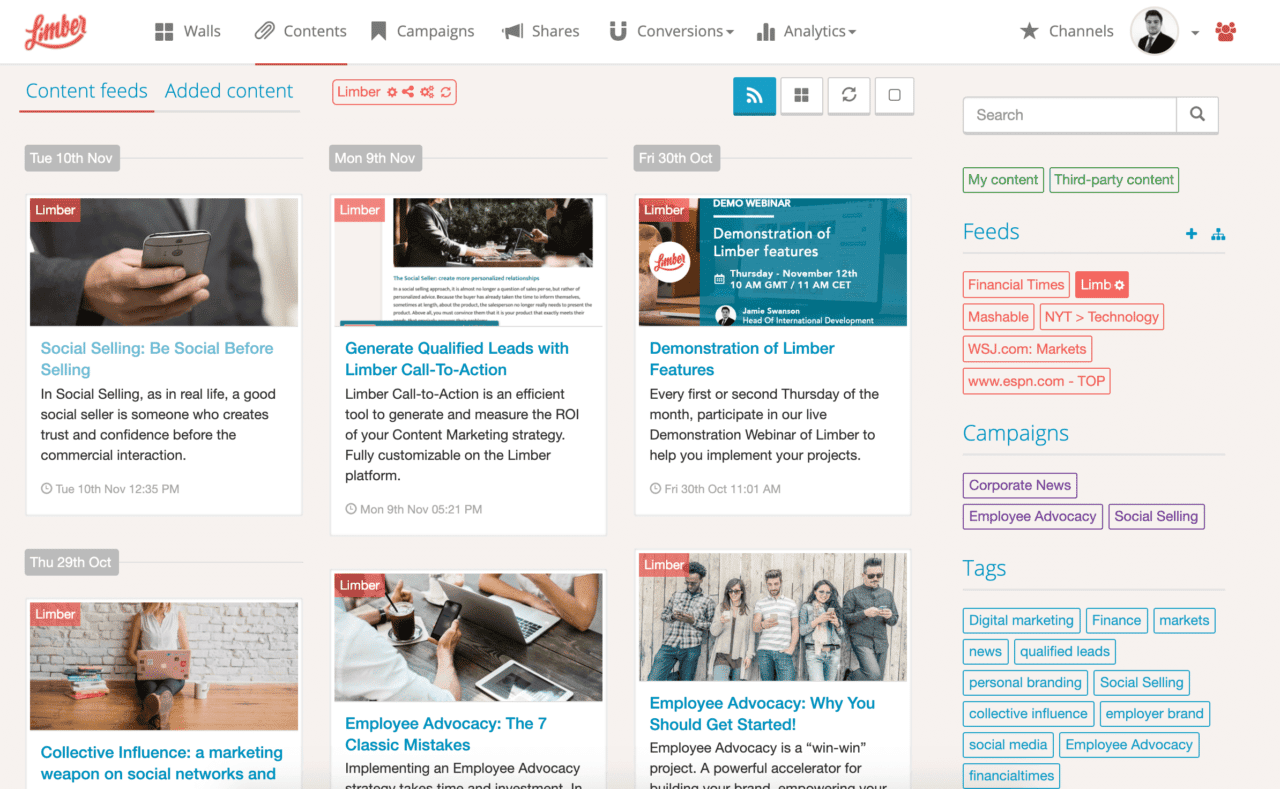Image resolution: width=1280 pixels, height=789 pixels.
Task: Open Employee Advocacy: Why You Should Get Started!
Action: pyautogui.click(x=762, y=714)
